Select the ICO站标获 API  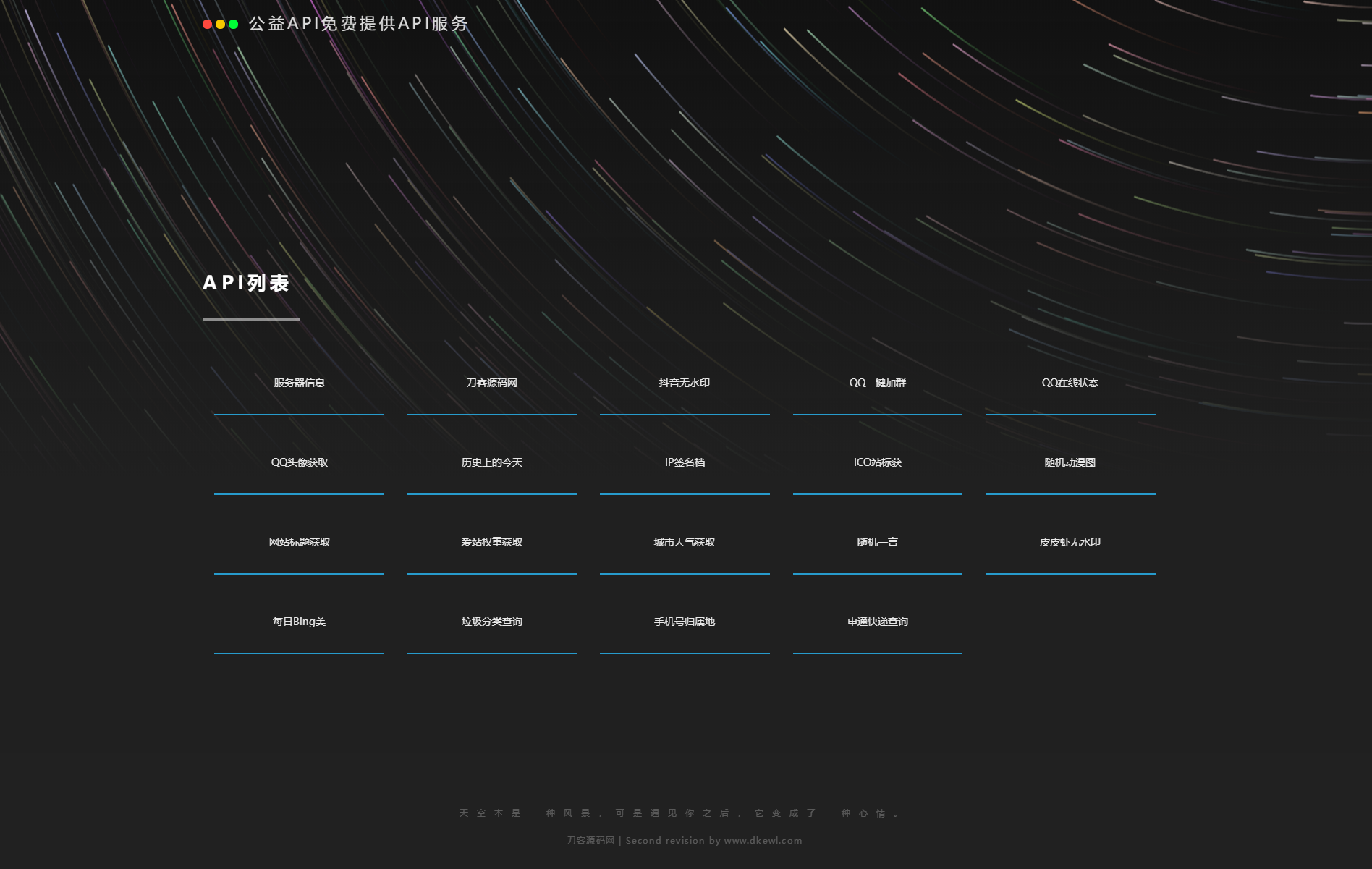877,462
